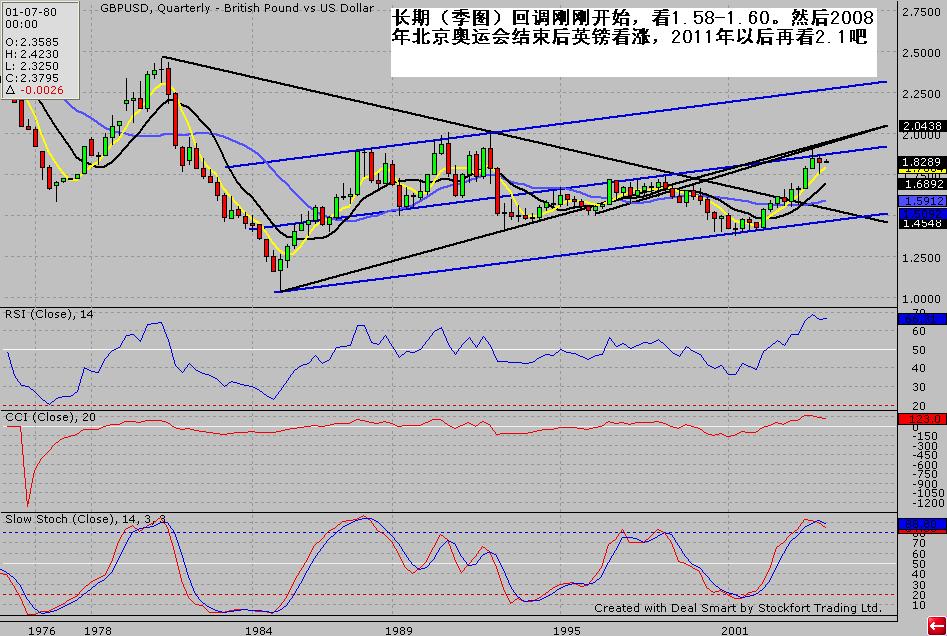Screen dimensions: 947x636
Task: Select the 2001 time axis label
Action: (x=735, y=631)
